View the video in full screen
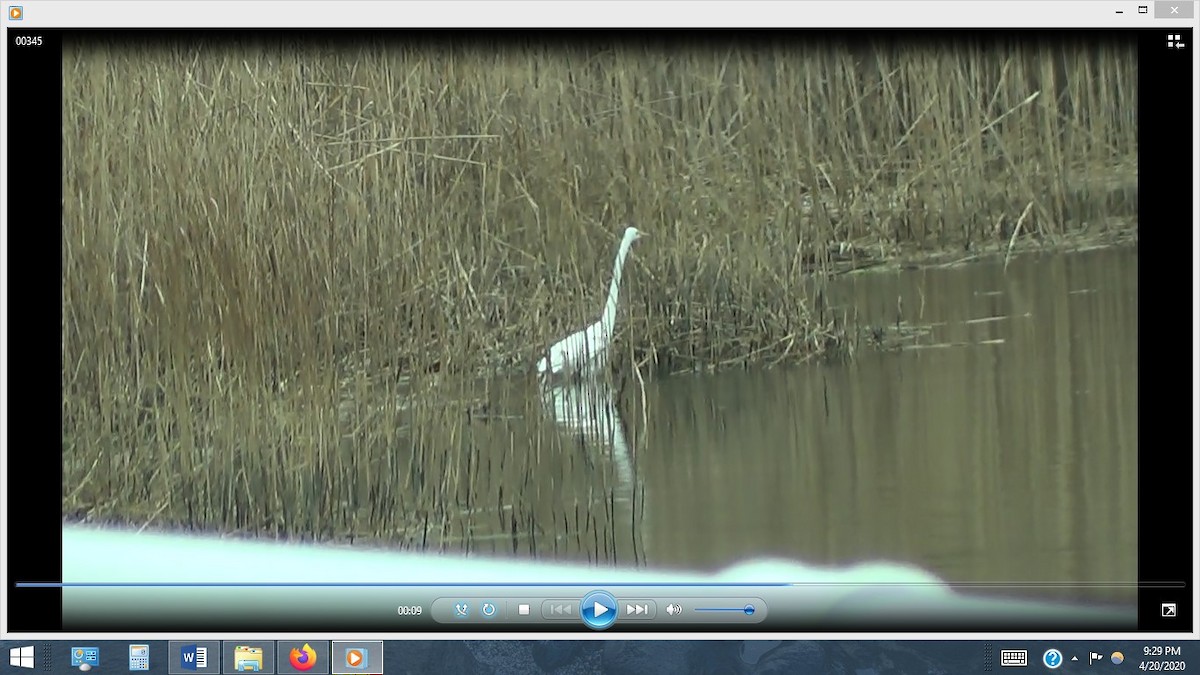The height and width of the screenshot is (675, 1200). click(1168, 610)
